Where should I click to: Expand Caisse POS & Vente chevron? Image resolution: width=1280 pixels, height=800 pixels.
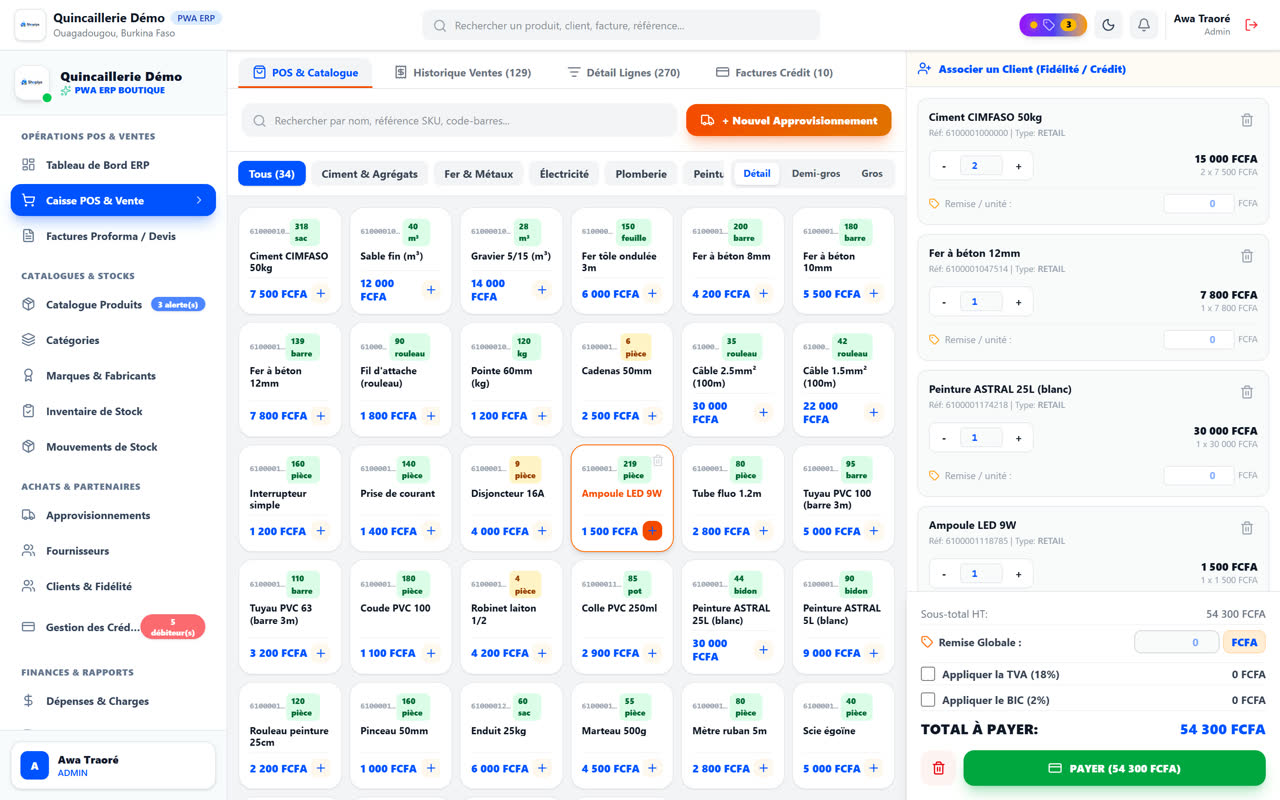tap(199, 200)
